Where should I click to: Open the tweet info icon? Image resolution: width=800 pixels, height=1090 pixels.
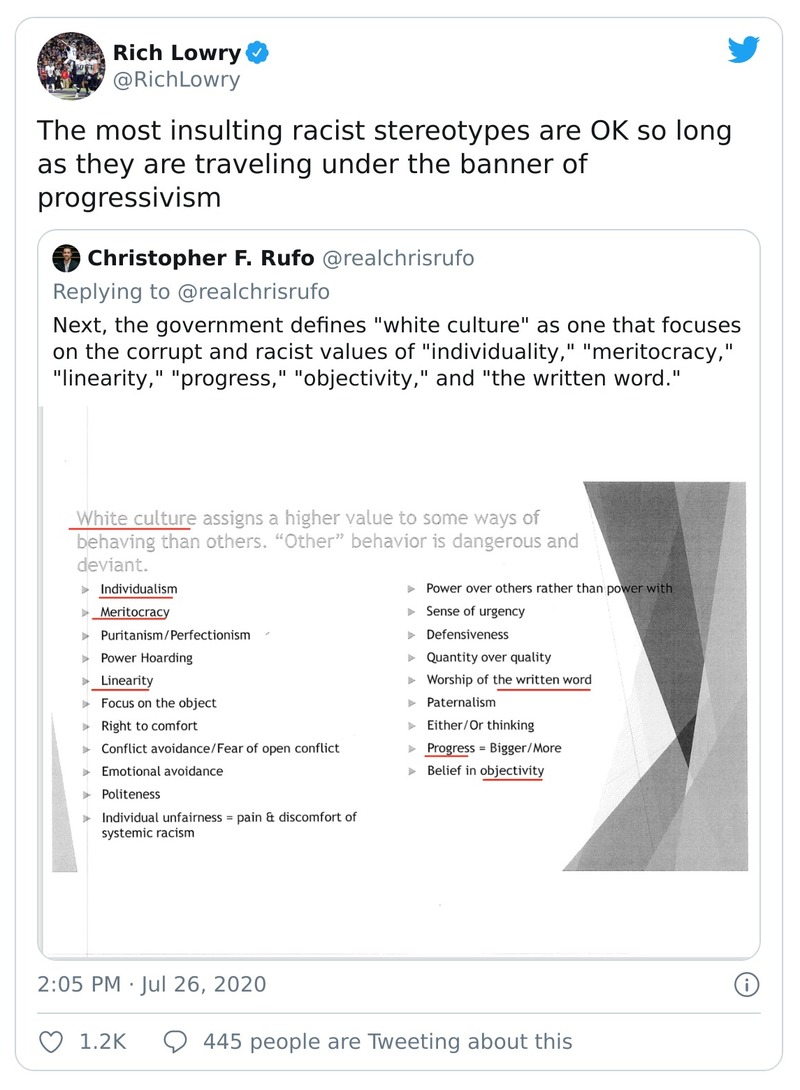(746, 985)
